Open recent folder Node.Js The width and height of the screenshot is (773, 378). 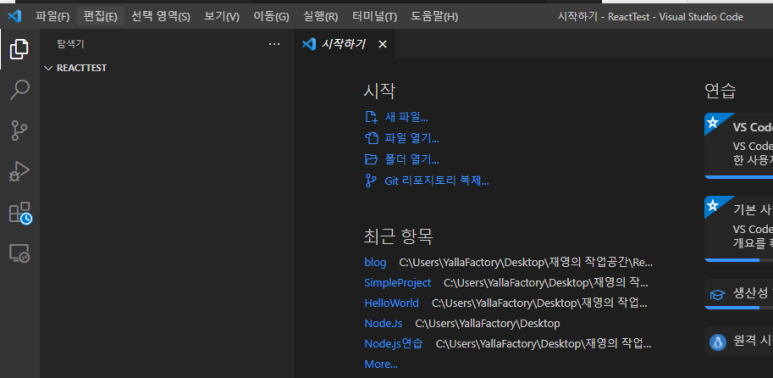[383, 324]
